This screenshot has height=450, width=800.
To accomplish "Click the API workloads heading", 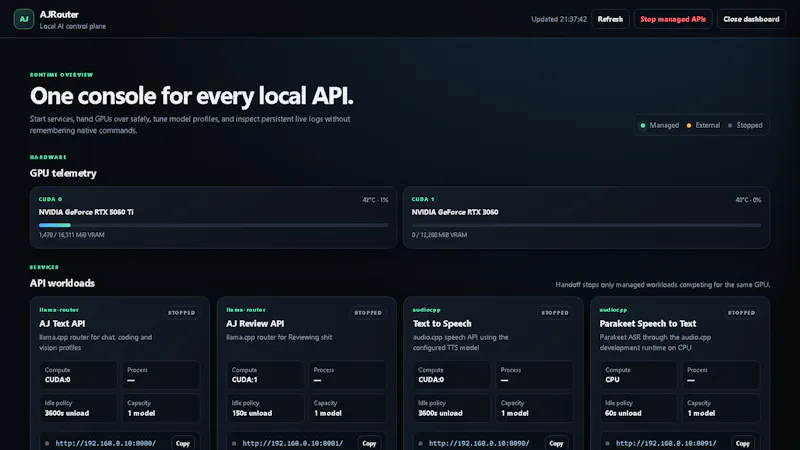I will pyautogui.click(x=62, y=283).
